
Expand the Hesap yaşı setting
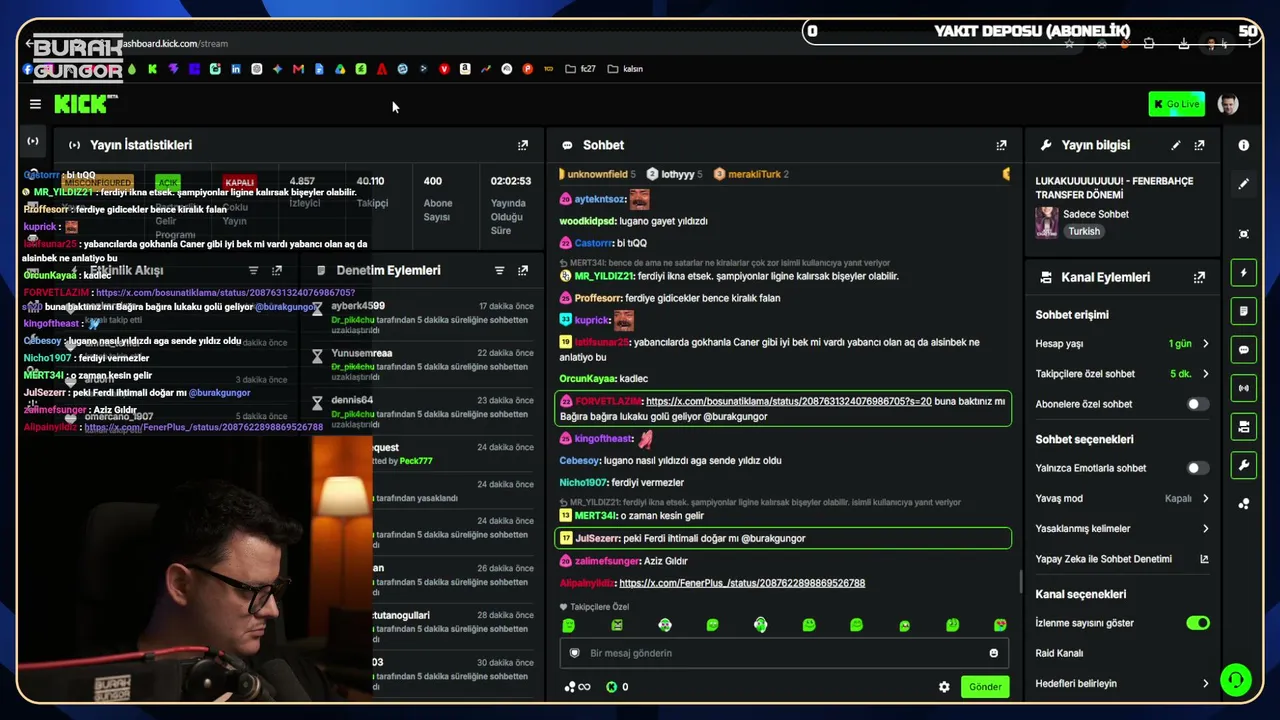point(1123,344)
